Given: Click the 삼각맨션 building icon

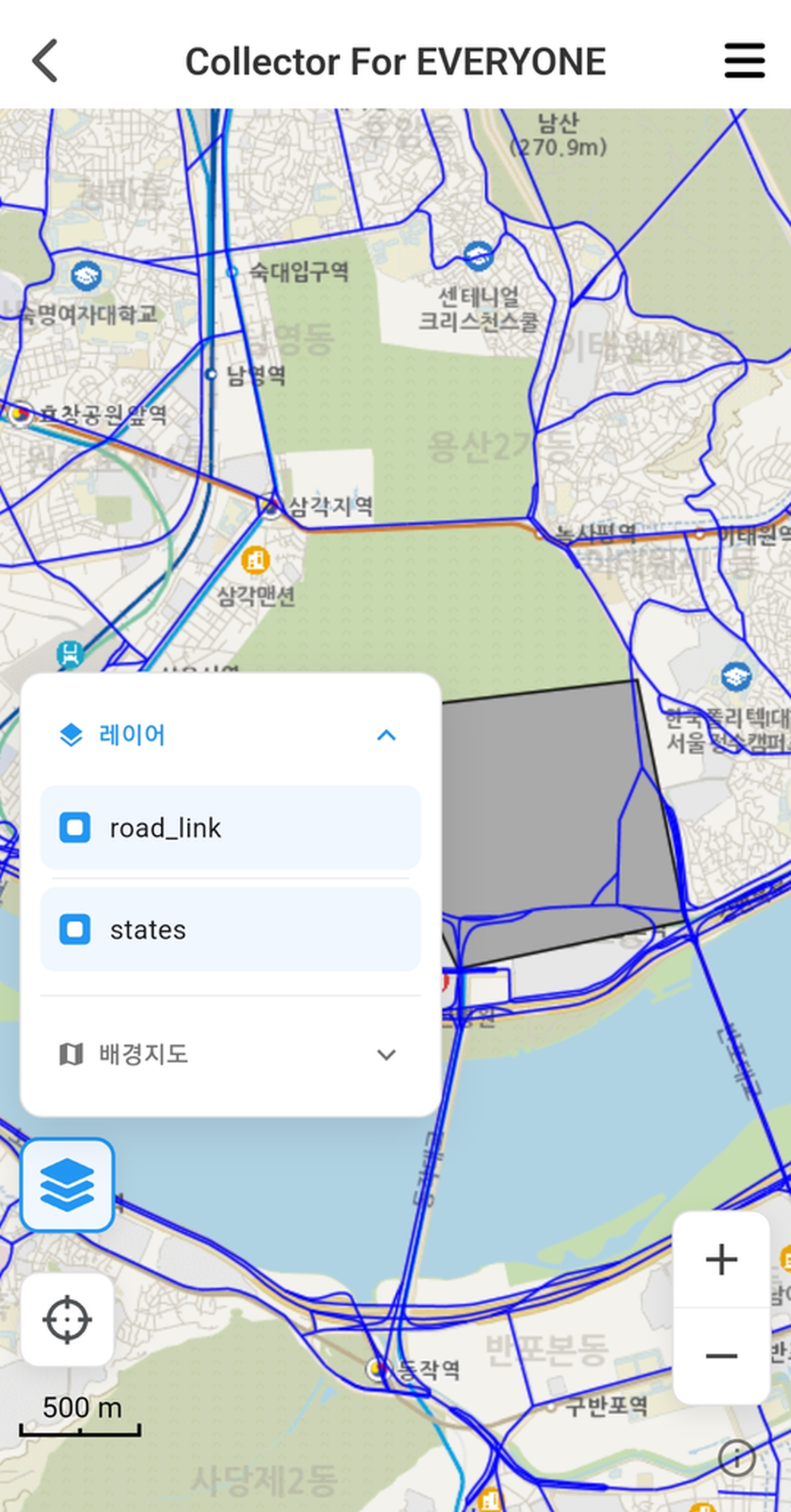Looking at the screenshot, I should coord(256,561).
